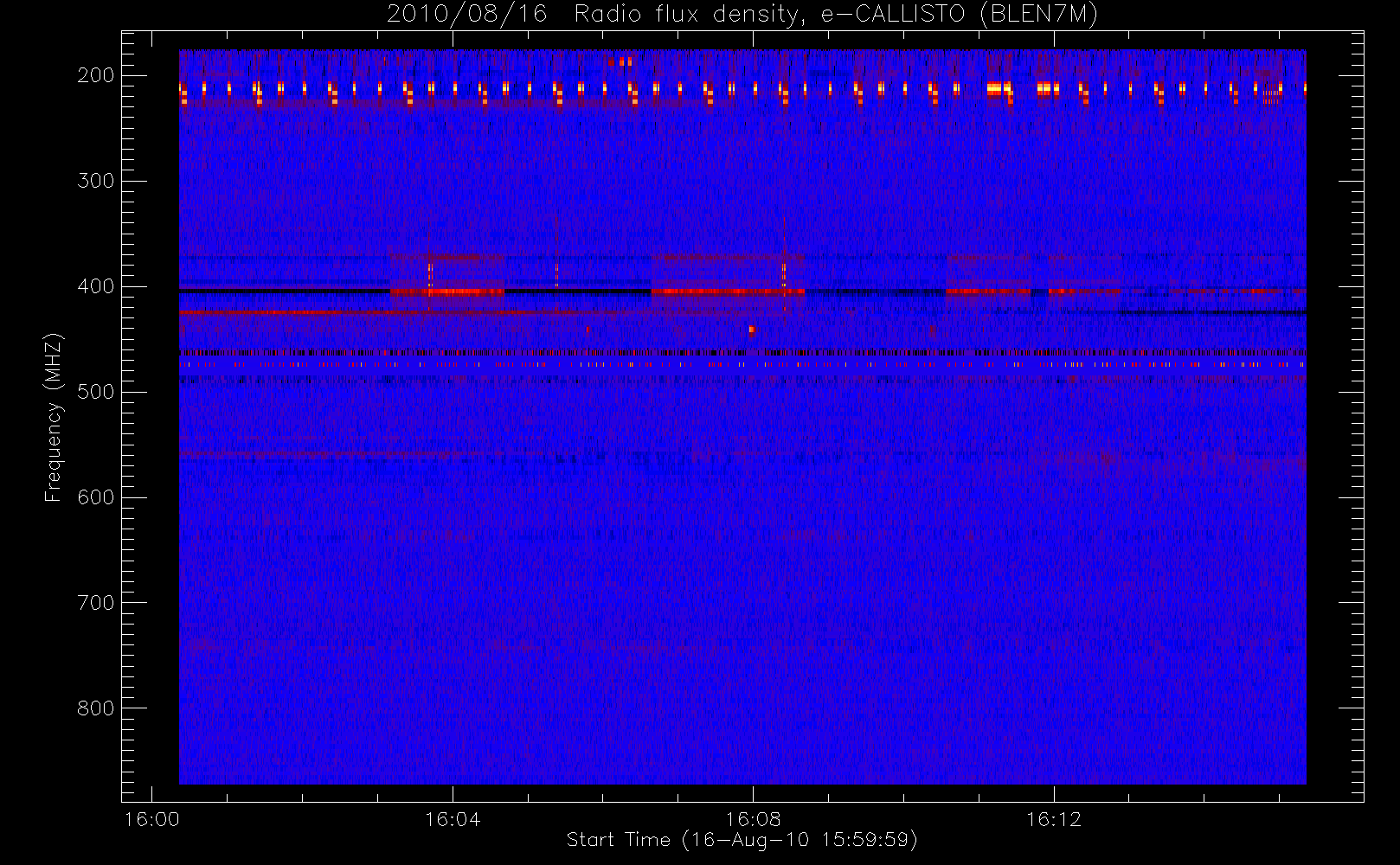Select the 800 frequency axis label
This screenshot has width=1400, height=865.
tap(96, 708)
